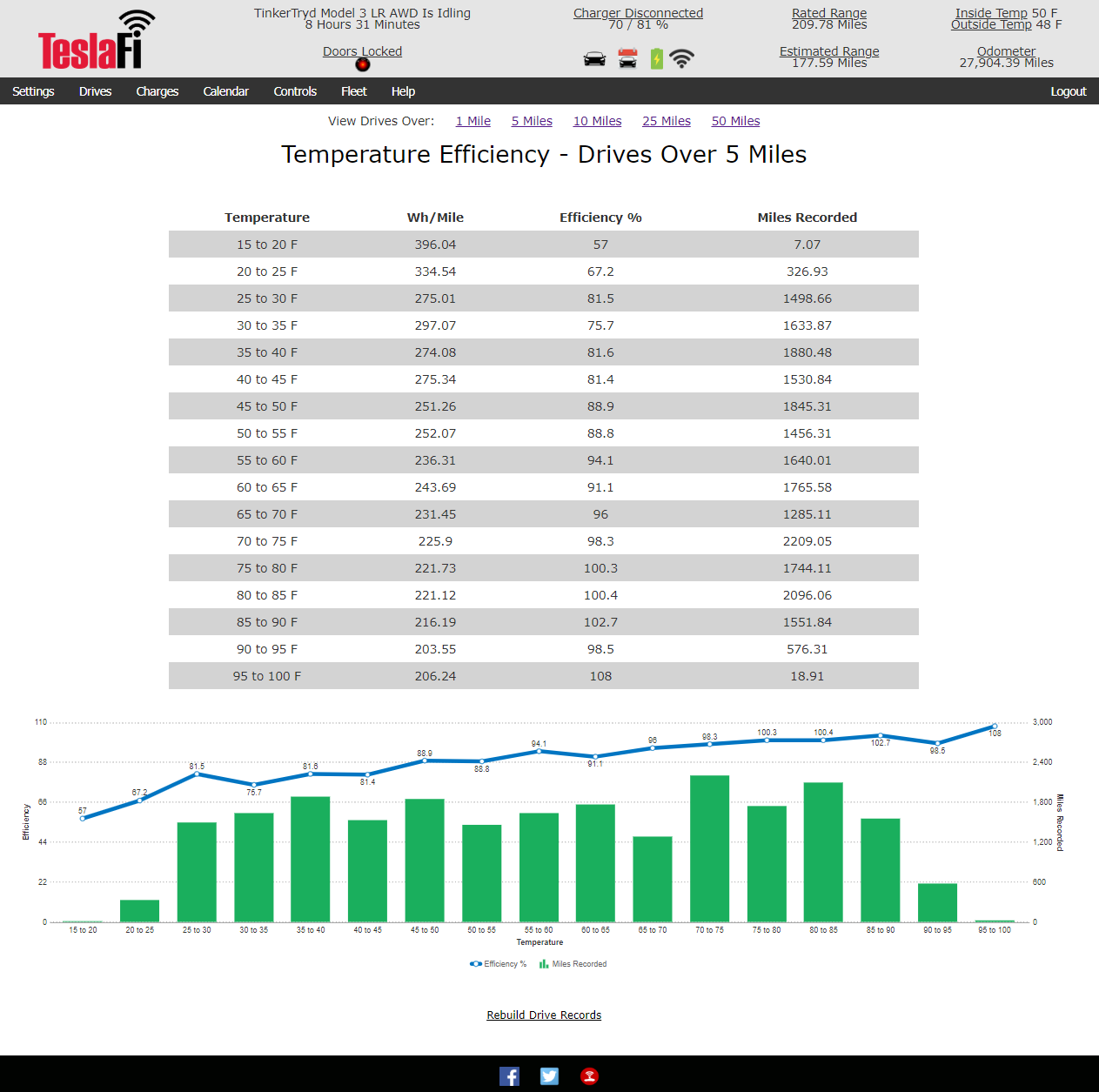Open the Twitter icon in footer
1099x1092 pixels.
[549, 1076]
